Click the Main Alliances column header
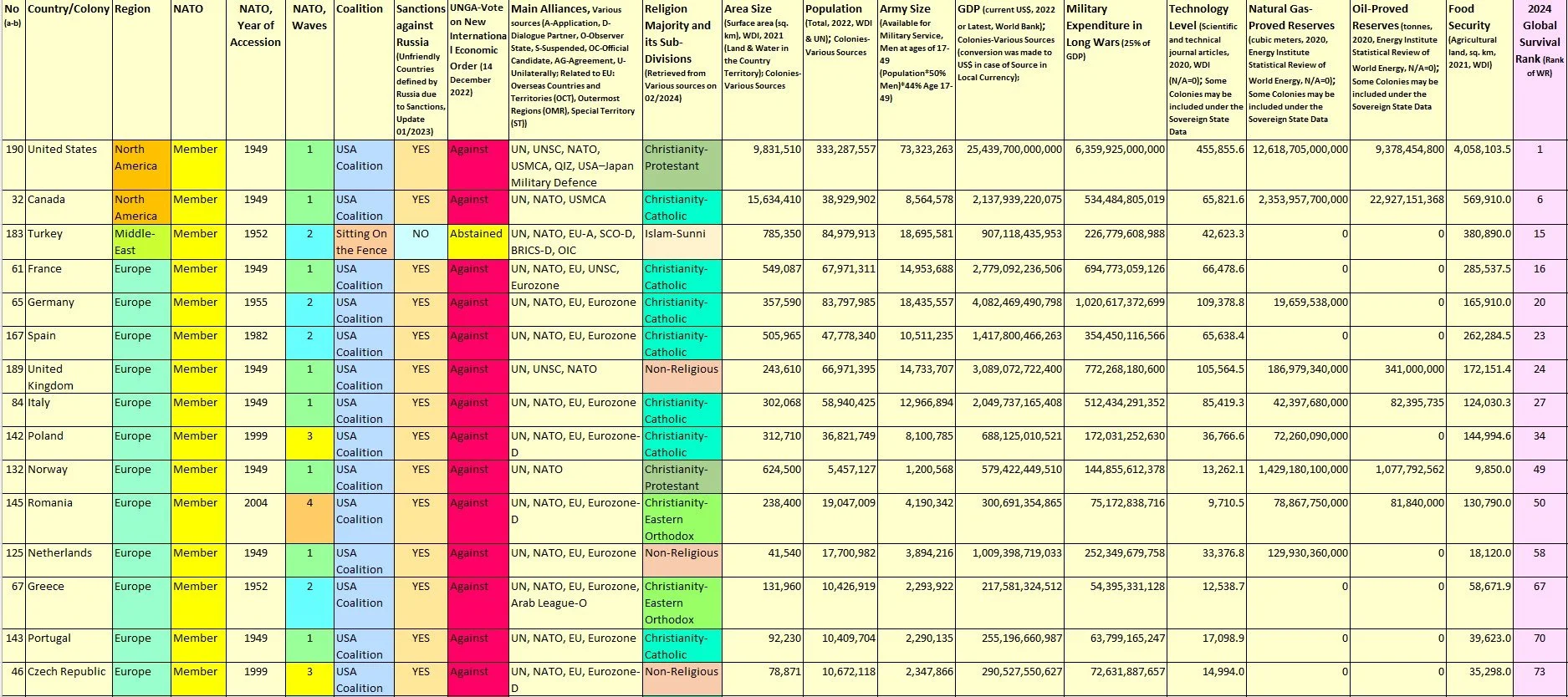Image resolution: width=1568 pixels, height=697 pixels. point(575,70)
